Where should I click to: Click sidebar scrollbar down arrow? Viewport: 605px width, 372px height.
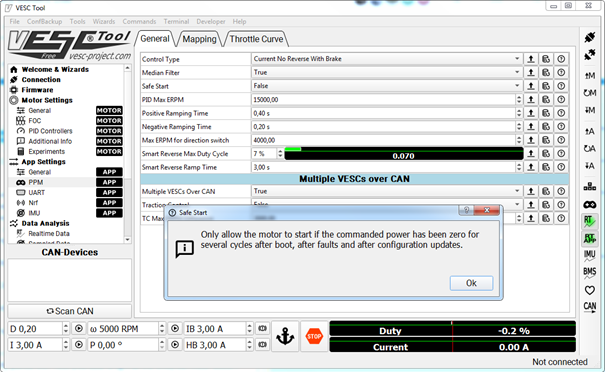128,240
